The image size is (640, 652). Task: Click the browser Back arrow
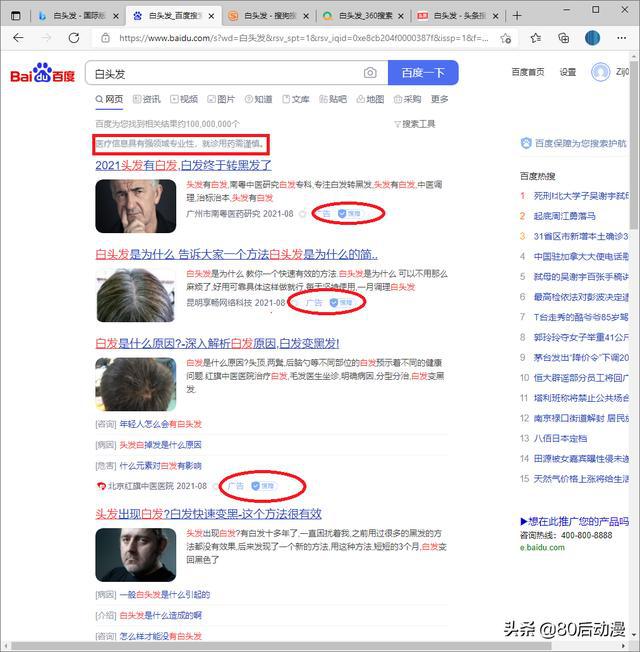click(x=18, y=38)
